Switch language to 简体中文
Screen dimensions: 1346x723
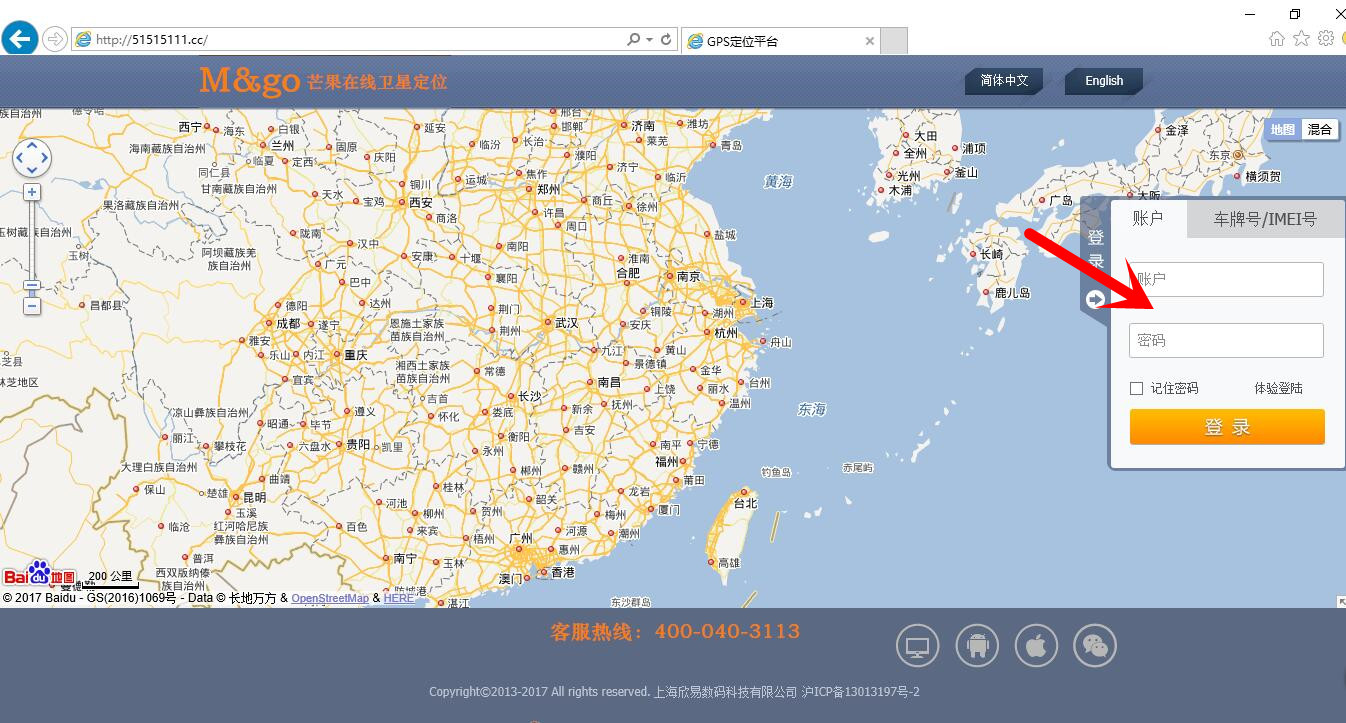coord(1004,81)
